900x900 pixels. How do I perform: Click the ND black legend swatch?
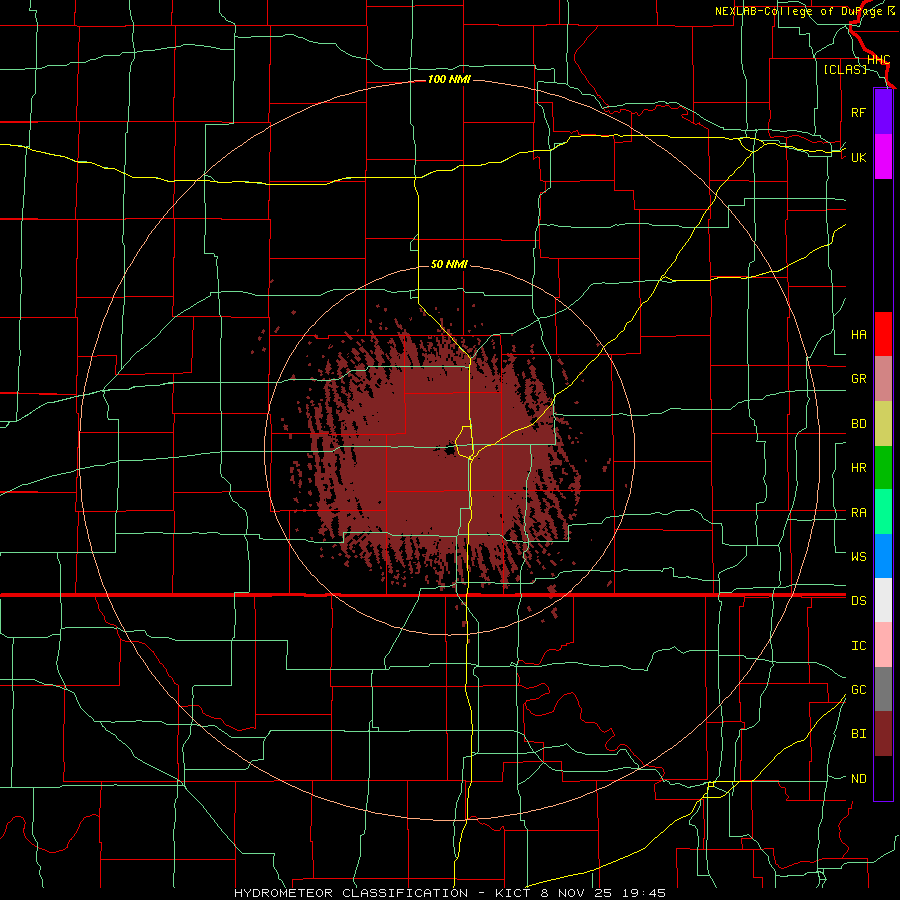[883, 778]
